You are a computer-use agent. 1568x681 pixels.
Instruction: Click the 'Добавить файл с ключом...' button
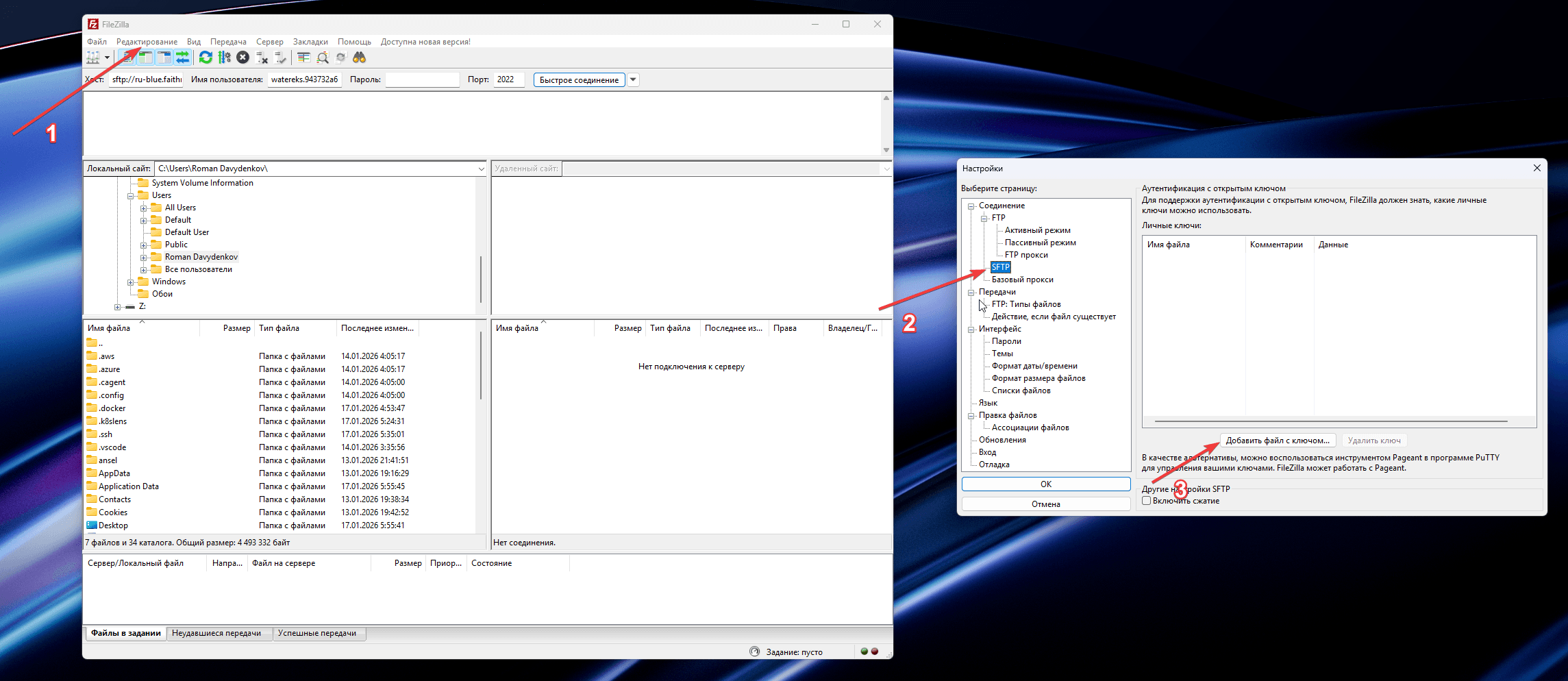tap(1278, 441)
